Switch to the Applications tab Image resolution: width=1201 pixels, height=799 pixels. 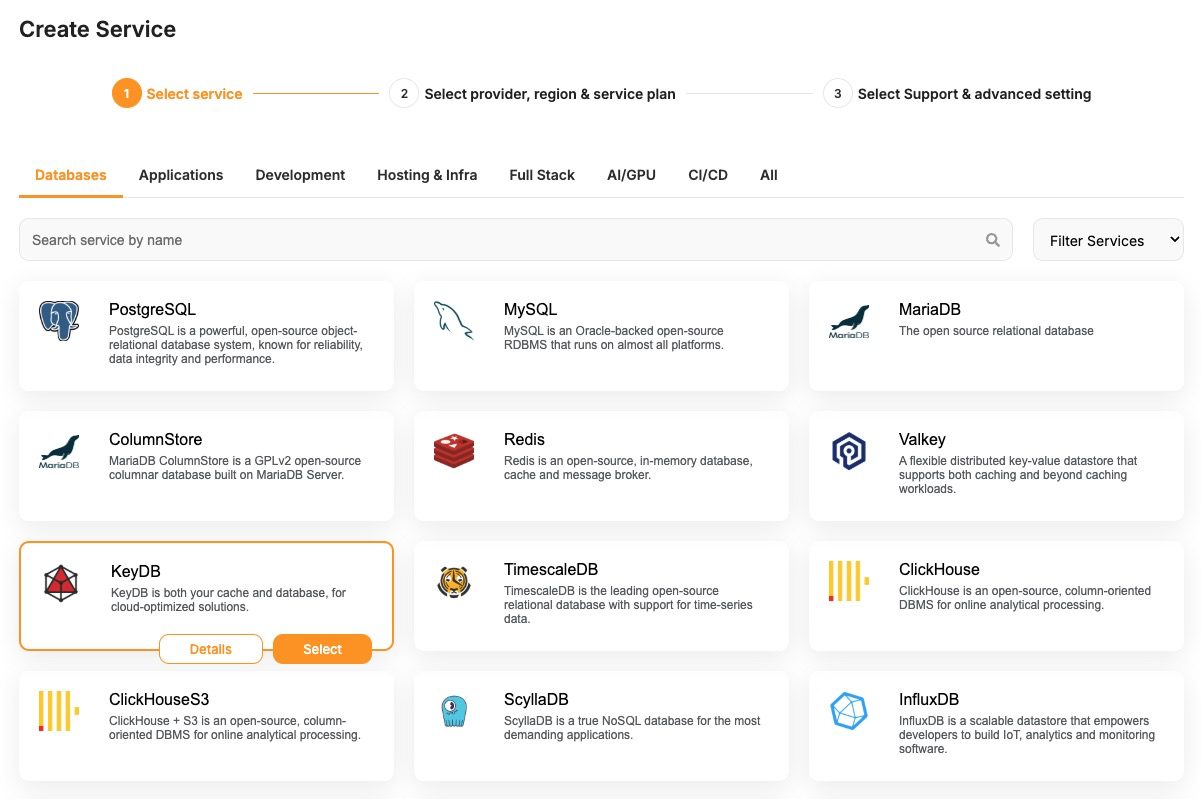click(181, 175)
